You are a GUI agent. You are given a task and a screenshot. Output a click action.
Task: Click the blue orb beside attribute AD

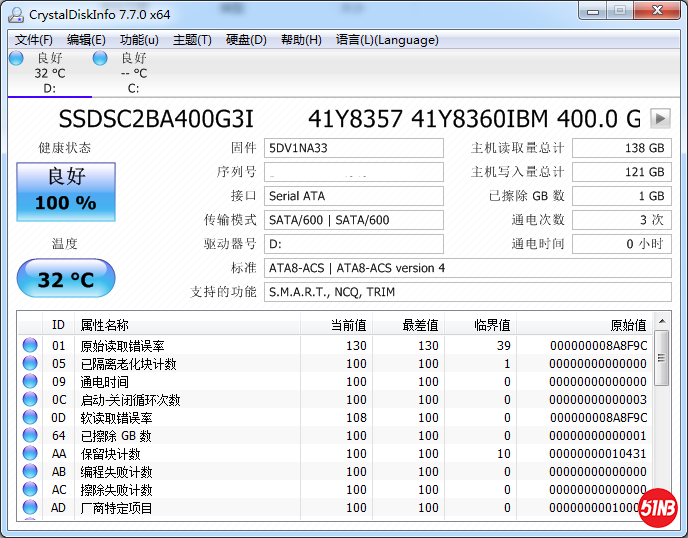click(30, 508)
